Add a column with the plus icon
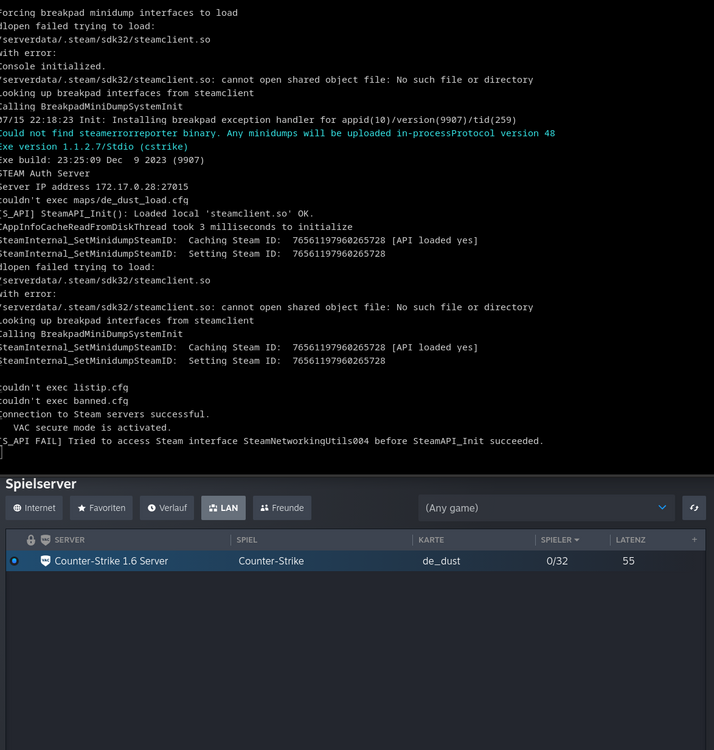The image size is (714, 750). [694, 540]
